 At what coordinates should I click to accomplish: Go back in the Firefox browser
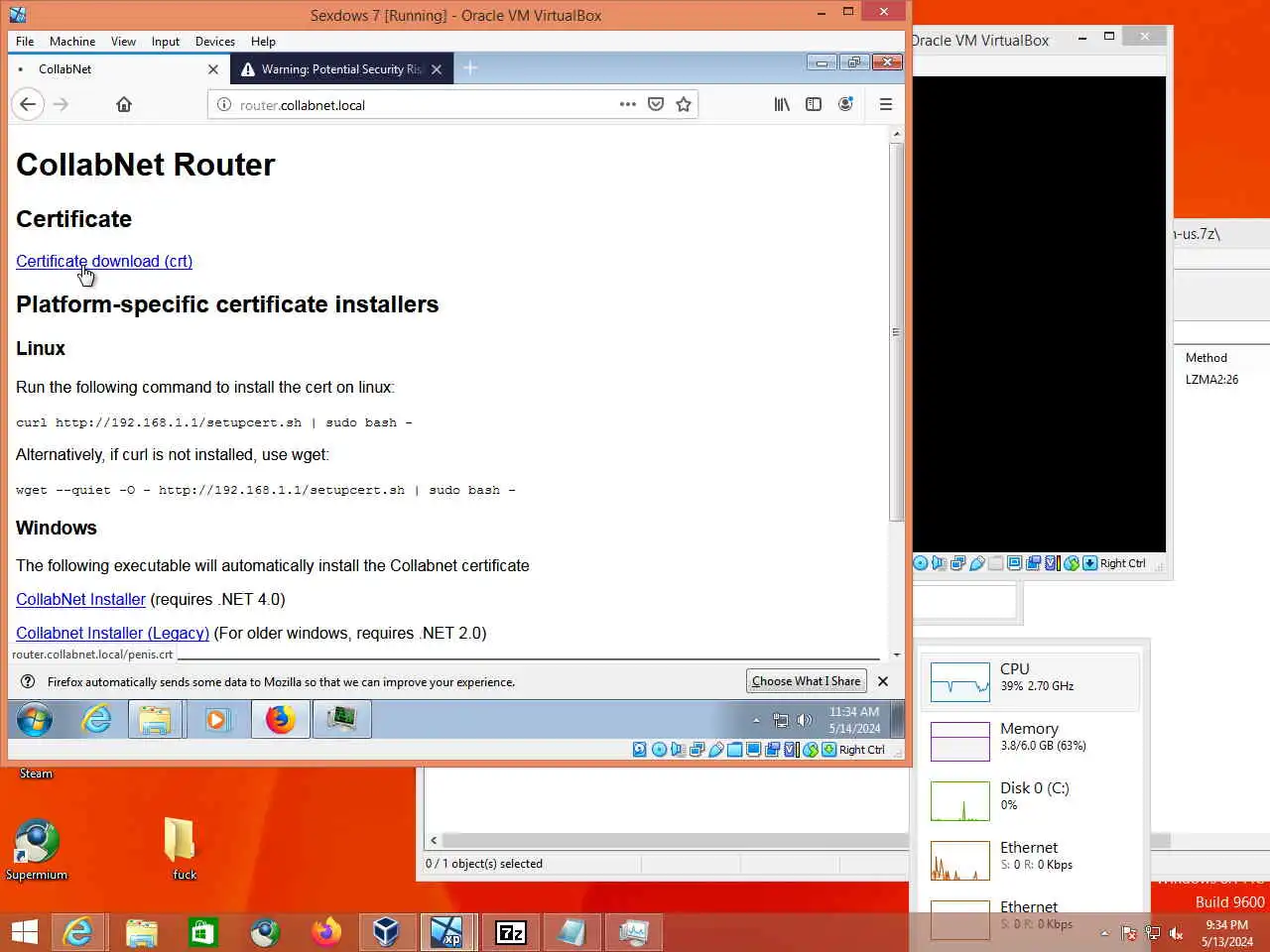[28, 104]
